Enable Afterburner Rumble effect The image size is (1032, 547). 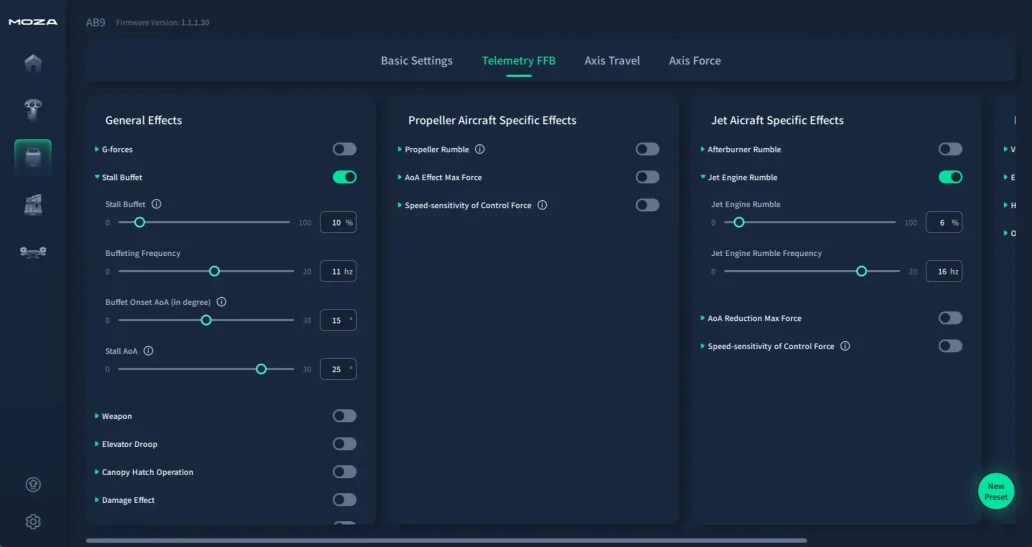tap(950, 149)
